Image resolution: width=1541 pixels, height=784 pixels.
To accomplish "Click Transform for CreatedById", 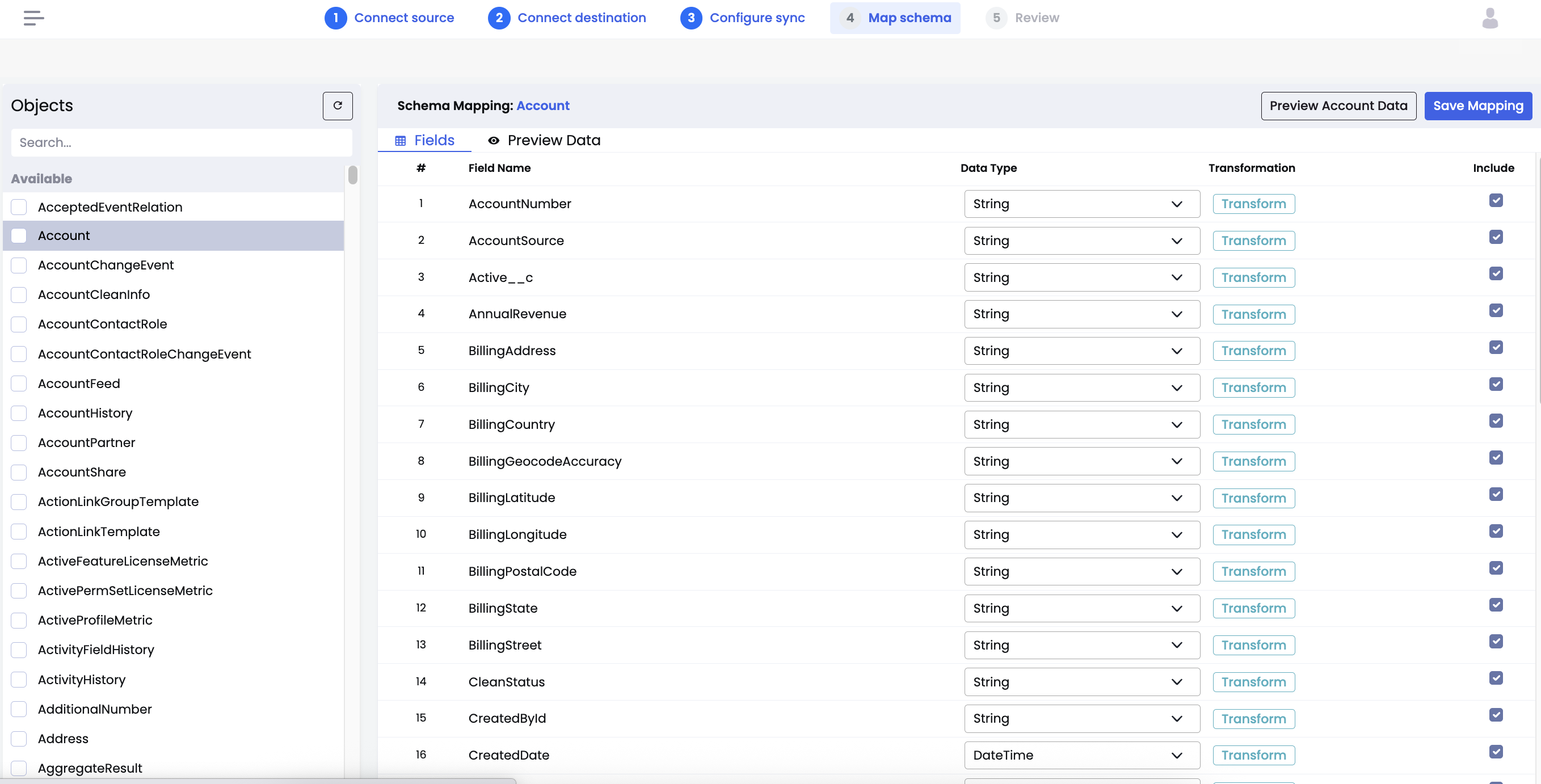I will tap(1253, 719).
